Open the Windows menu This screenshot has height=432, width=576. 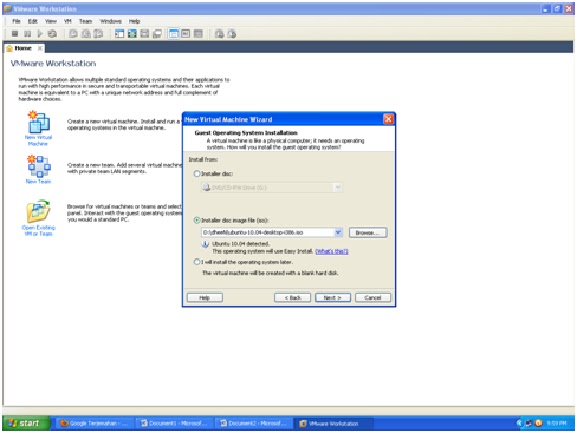coord(111,21)
